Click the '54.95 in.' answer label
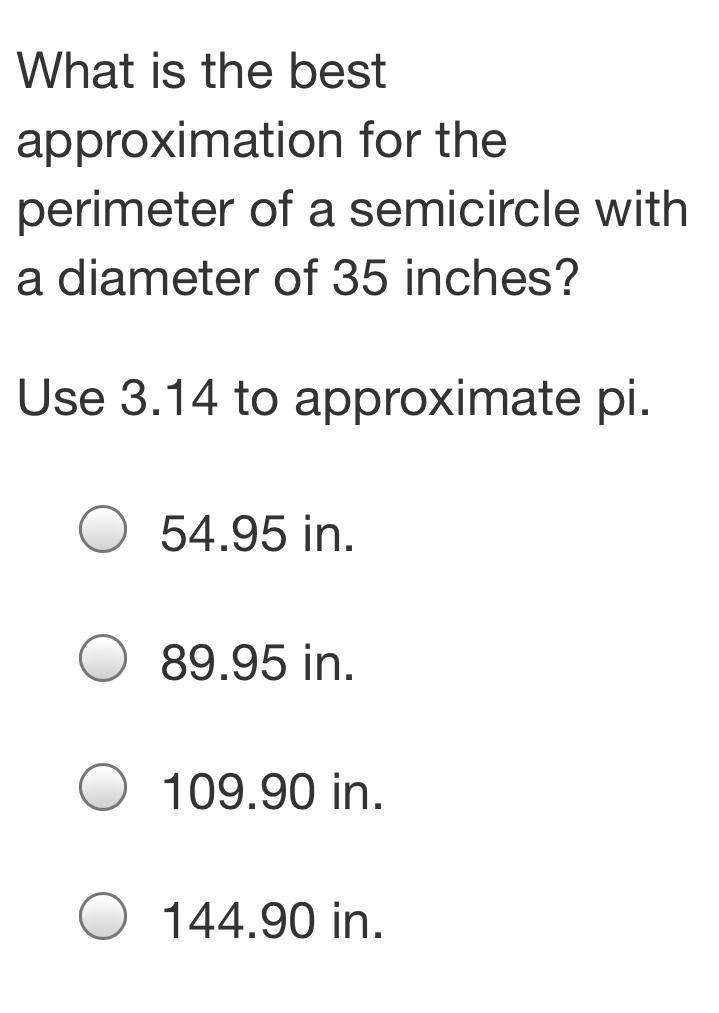The width and height of the screenshot is (719, 1013). tap(258, 534)
